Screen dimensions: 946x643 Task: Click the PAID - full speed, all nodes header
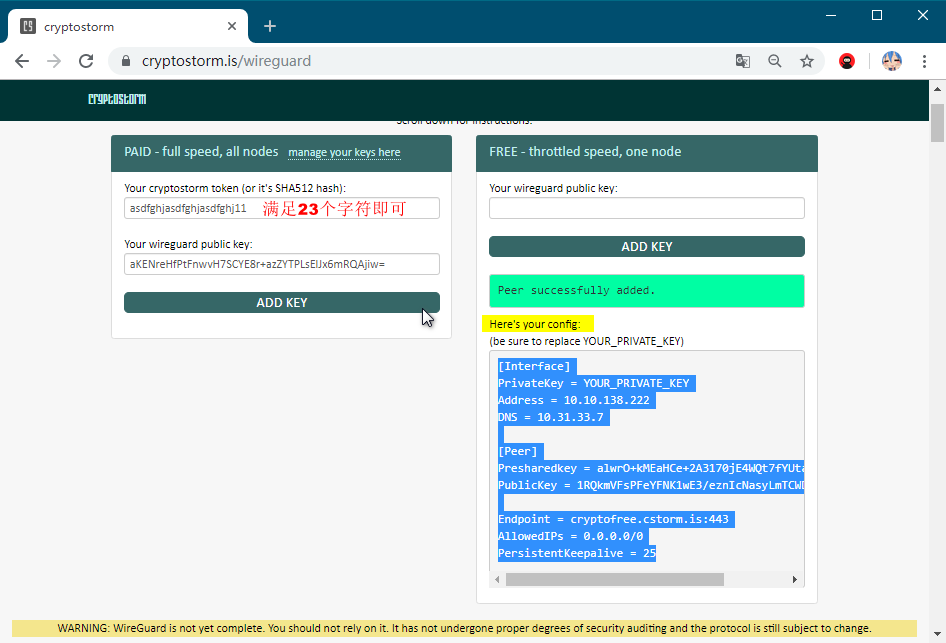pyautogui.click(x=202, y=151)
